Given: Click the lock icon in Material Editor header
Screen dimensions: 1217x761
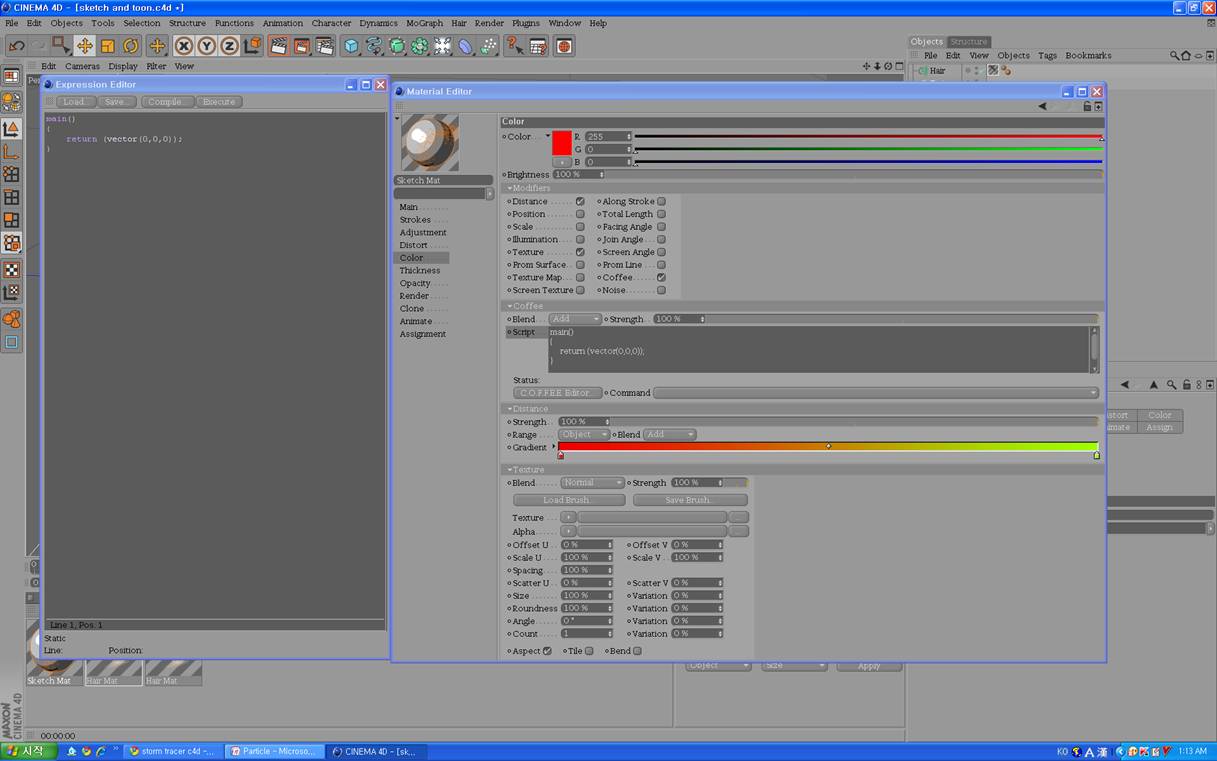Looking at the screenshot, I should click(x=1087, y=106).
